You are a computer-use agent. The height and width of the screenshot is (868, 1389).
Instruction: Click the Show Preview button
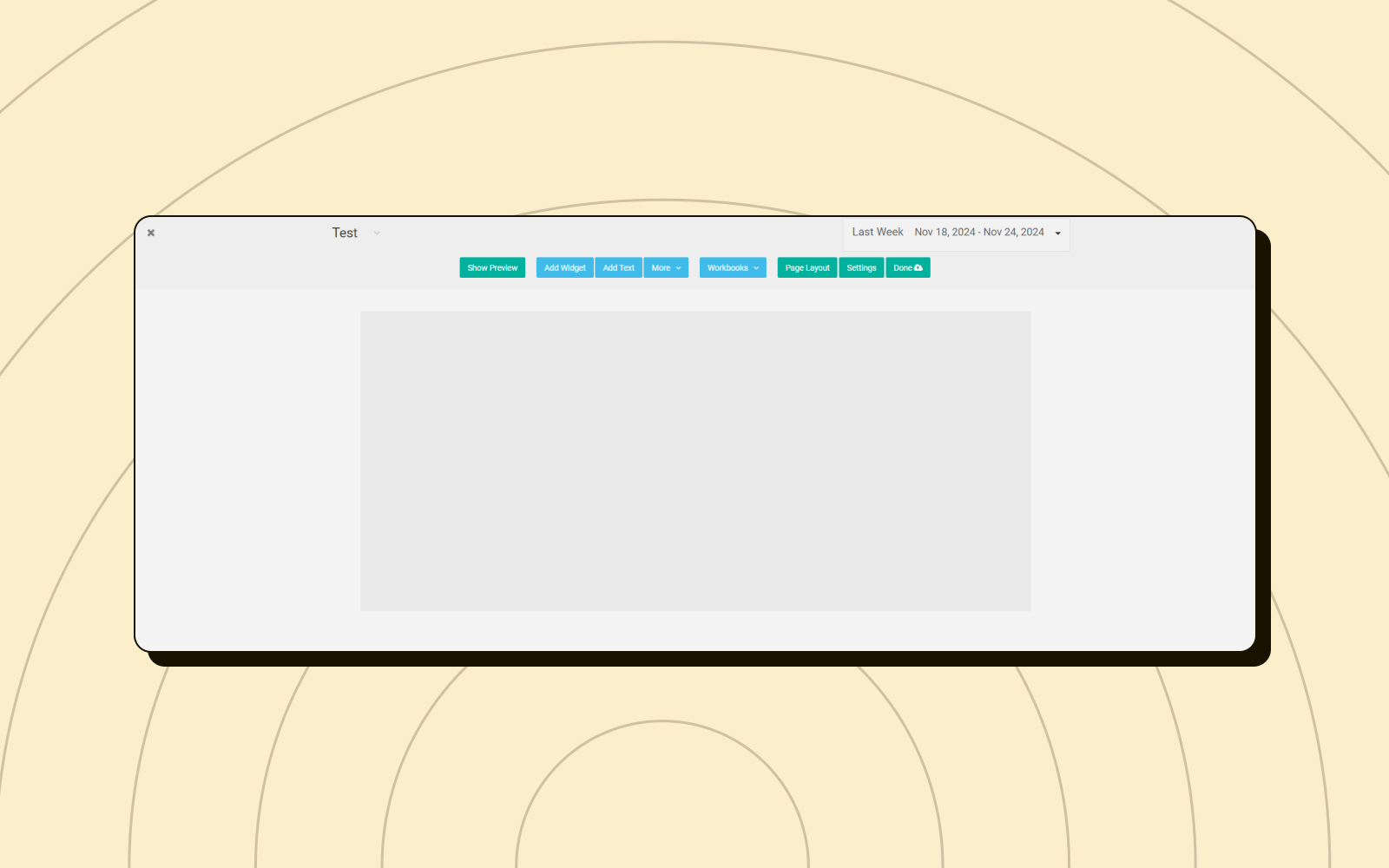[492, 267]
